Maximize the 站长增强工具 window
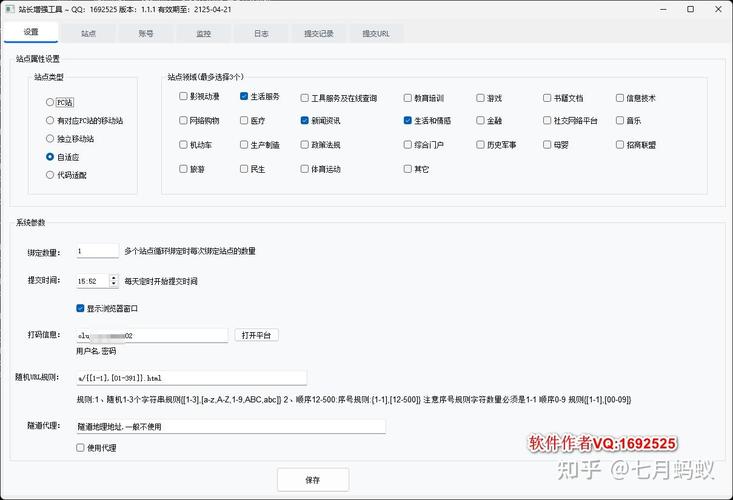This screenshot has height=500, width=733. pos(690,9)
